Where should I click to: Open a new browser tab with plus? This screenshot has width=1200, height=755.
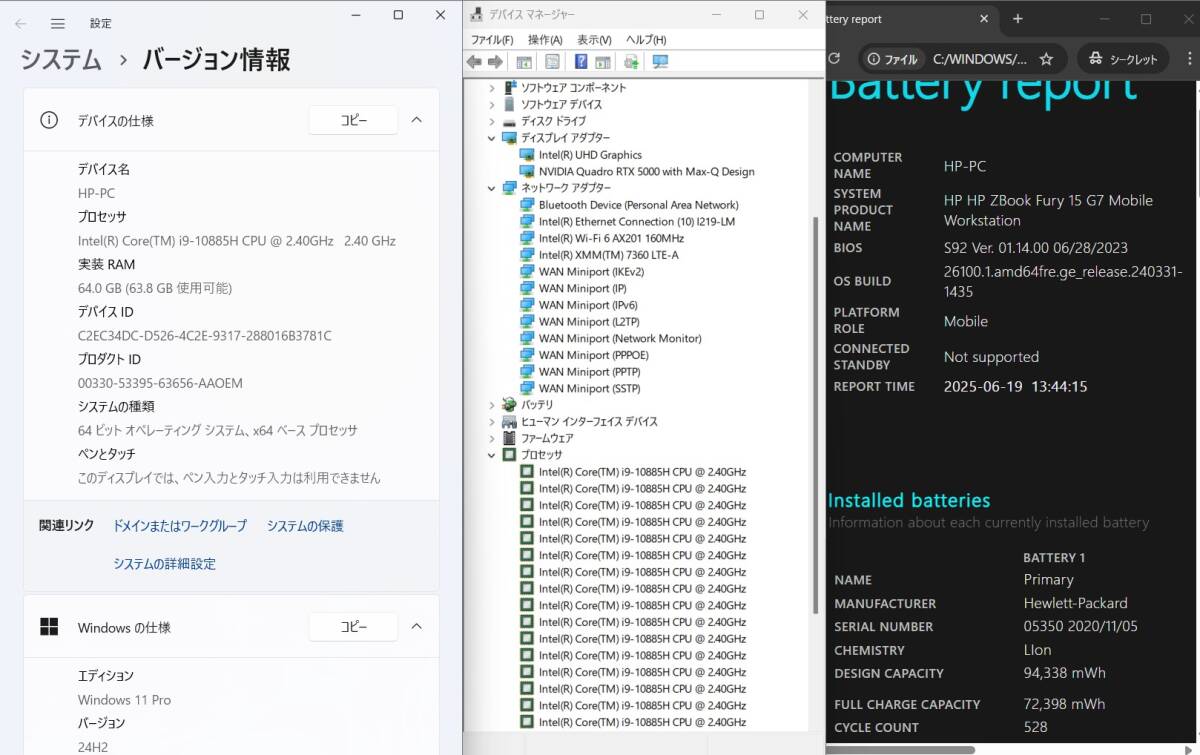tap(1018, 19)
